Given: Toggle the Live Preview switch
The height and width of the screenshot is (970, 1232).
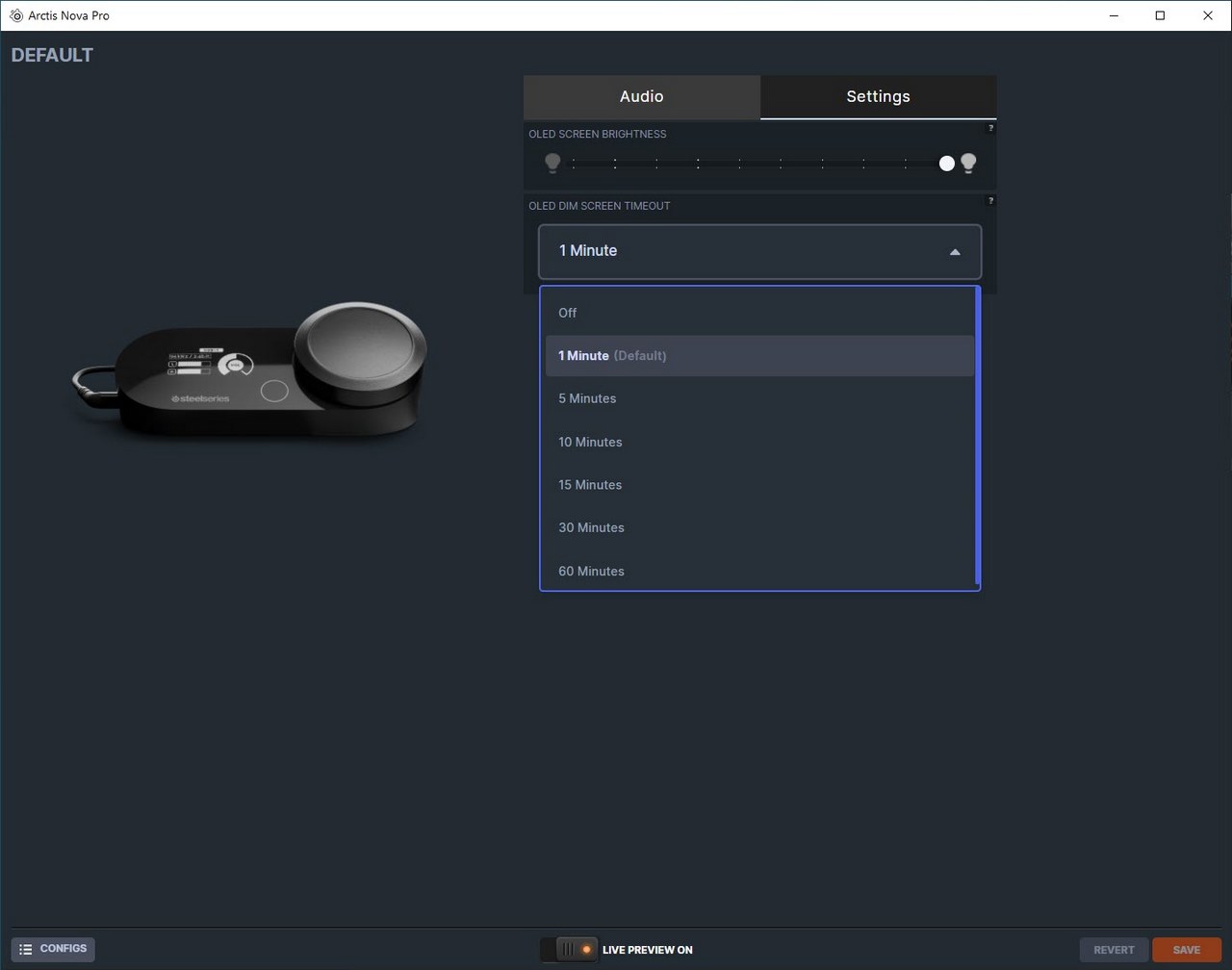Looking at the screenshot, I should 569,950.
